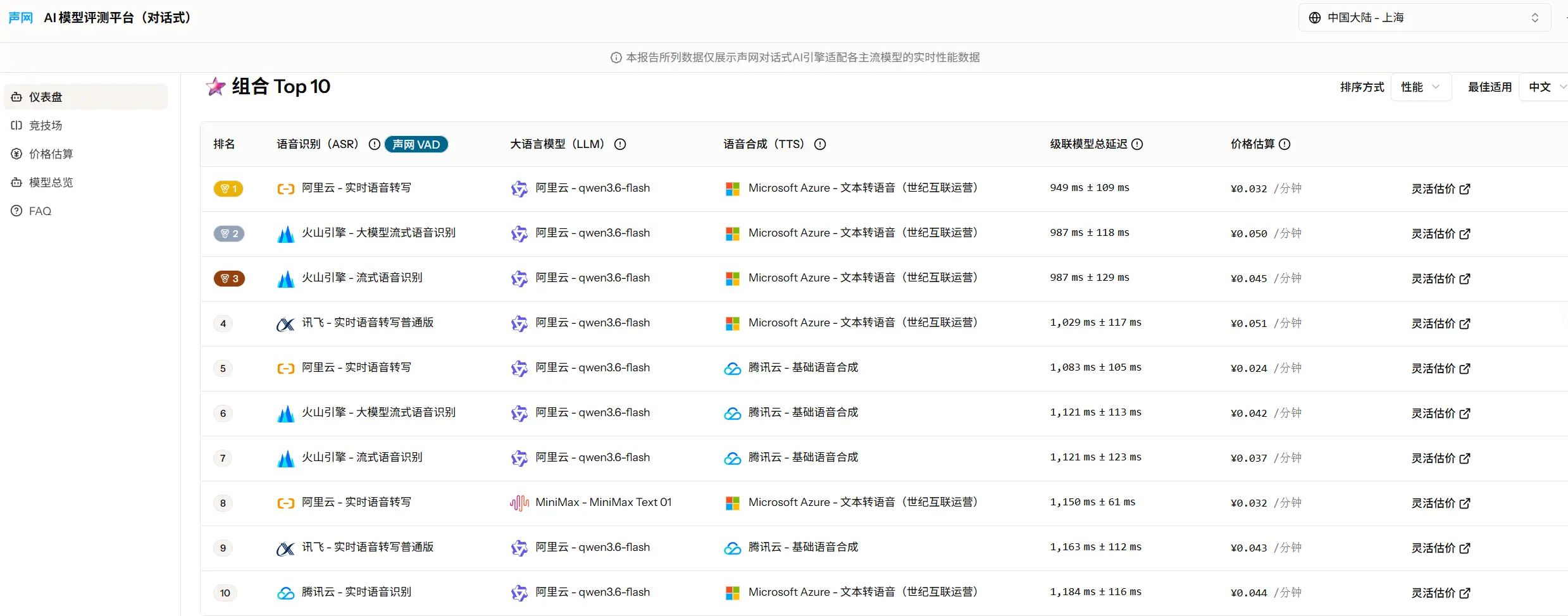The image size is (1568, 616).
Task: Click the 腾讯云 TTS icon in rank 9 row
Action: click(733, 548)
